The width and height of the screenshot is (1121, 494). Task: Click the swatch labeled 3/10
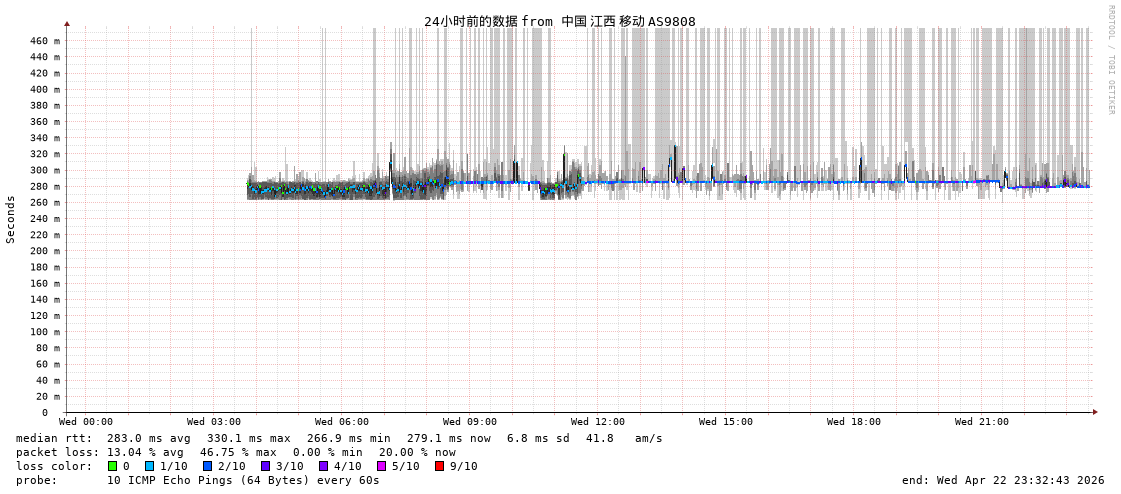pos(265,466)
